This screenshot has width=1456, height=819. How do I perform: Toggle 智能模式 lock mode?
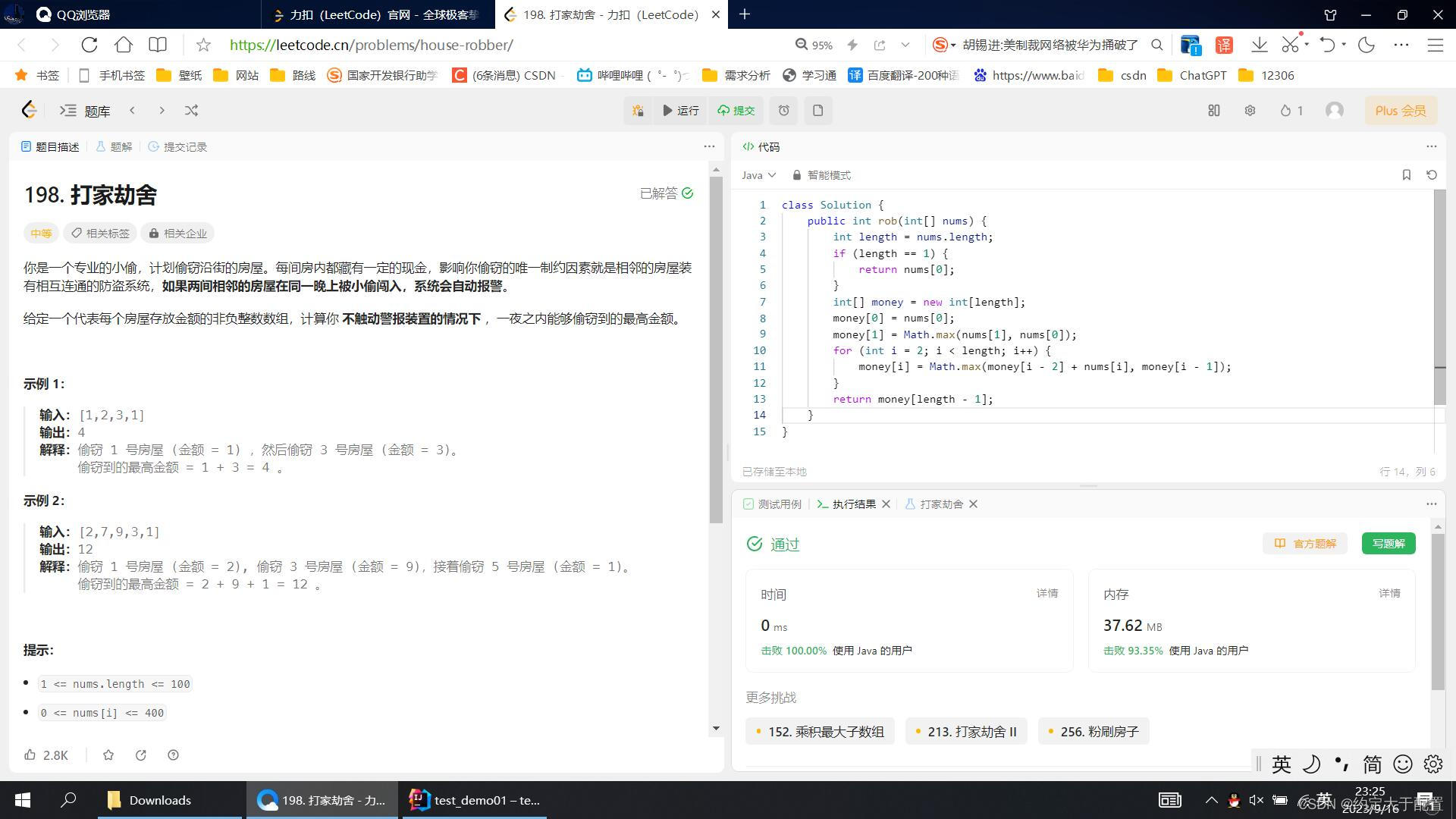[821, 175]
